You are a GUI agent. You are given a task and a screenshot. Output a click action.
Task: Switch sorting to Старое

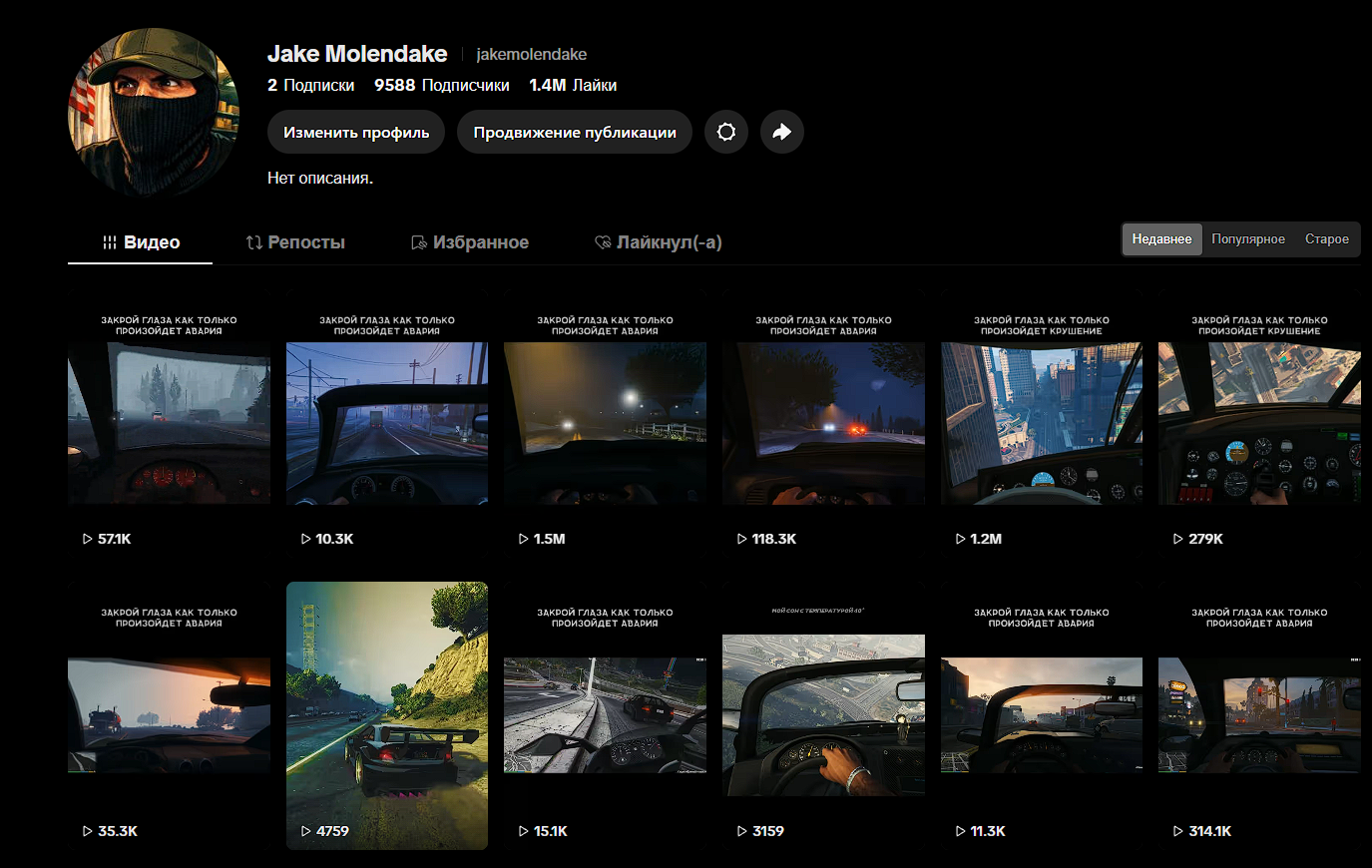click(1327, 239)
